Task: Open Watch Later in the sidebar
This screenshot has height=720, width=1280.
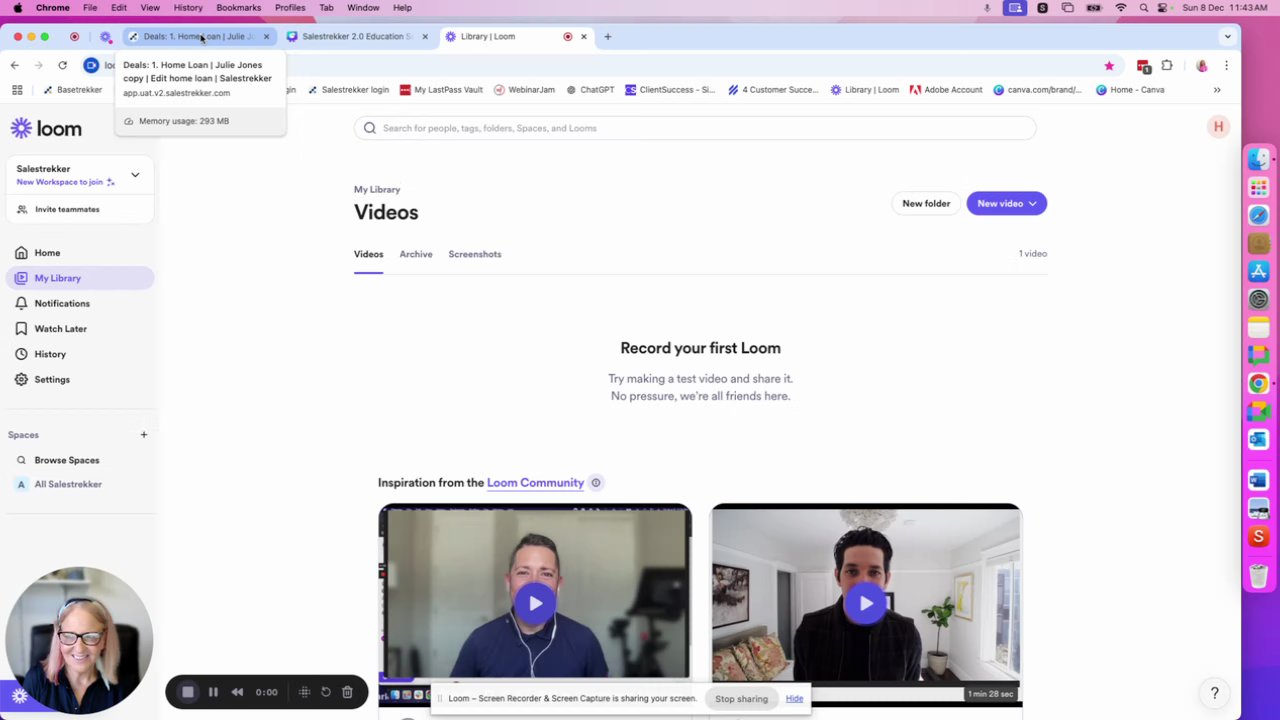Action: pyautogui.click(x=80, y=328)
